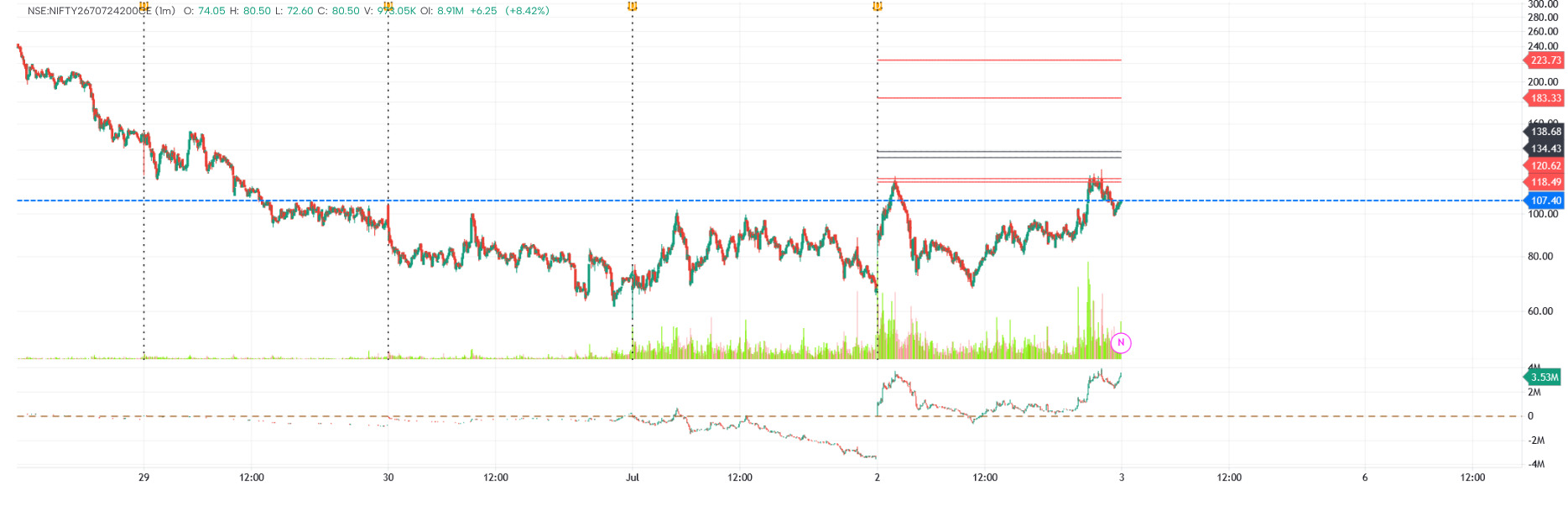This screenshot has width=1568, height=516.
Task: Select the orange dashed zero line in lower pane
Action: click(769, 416)
